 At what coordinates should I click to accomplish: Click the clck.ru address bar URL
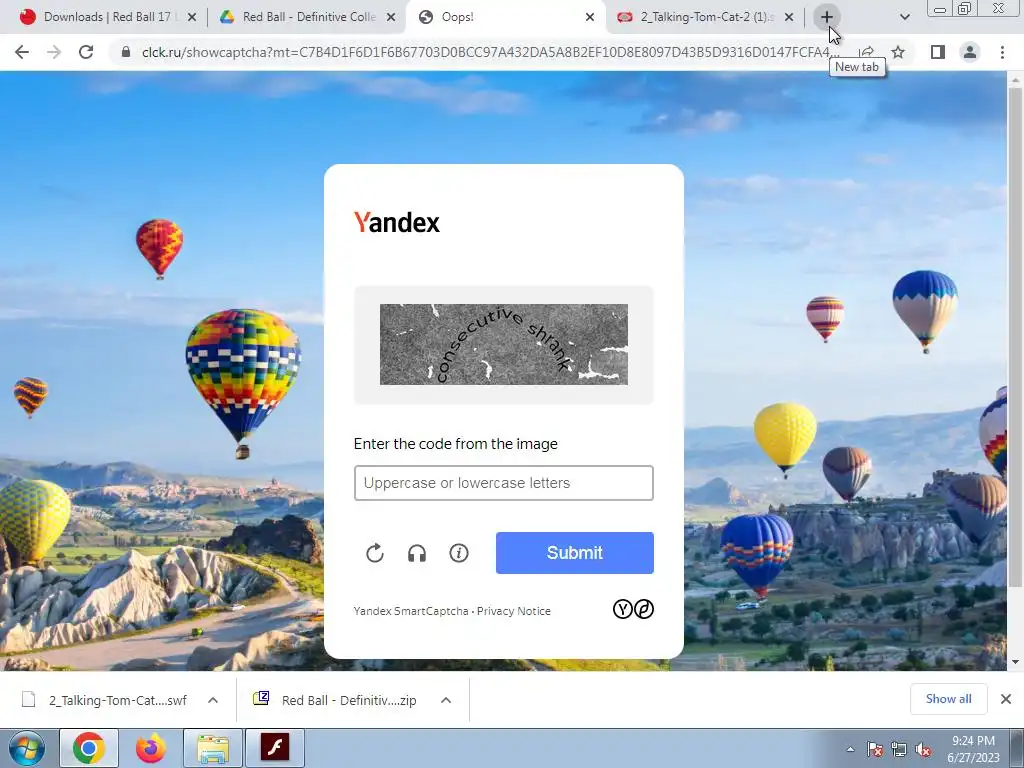(x=487, y=52)
